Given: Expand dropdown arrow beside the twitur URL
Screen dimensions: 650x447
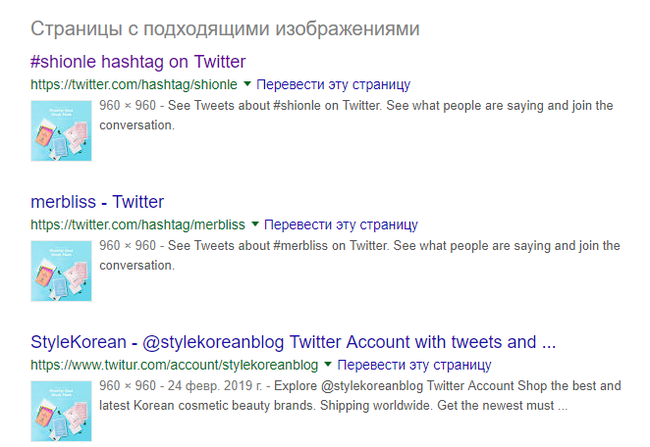Looking at the screenshot, I should (328, 364).
